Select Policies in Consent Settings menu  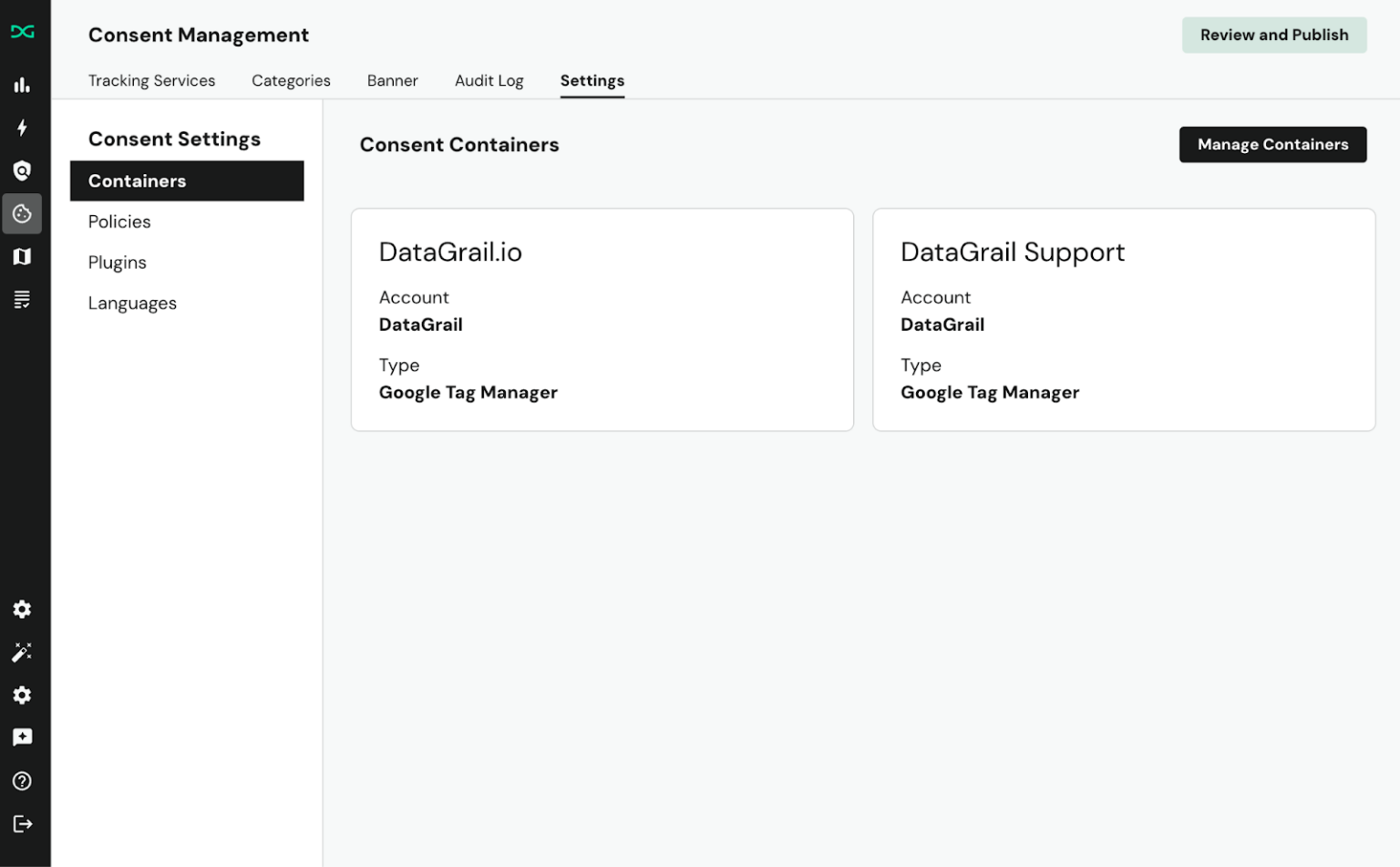coord(119,222)
